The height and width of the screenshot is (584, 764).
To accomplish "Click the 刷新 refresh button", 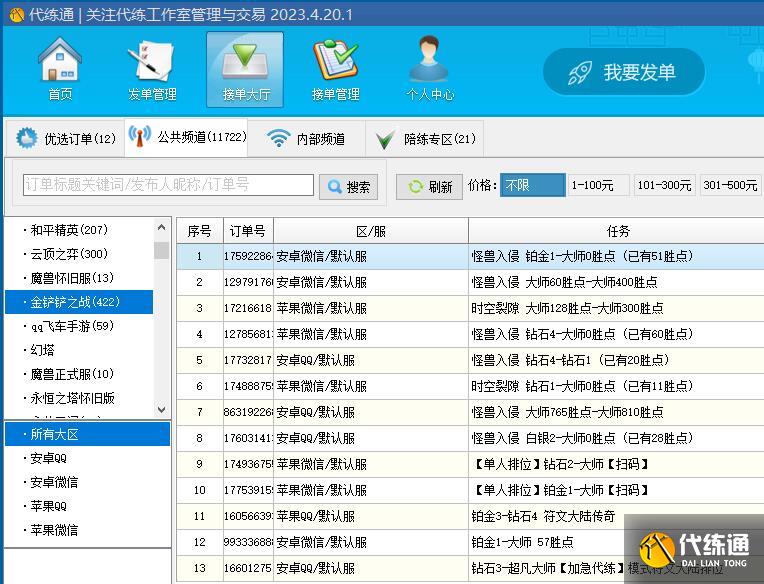I will coord(429,186).
